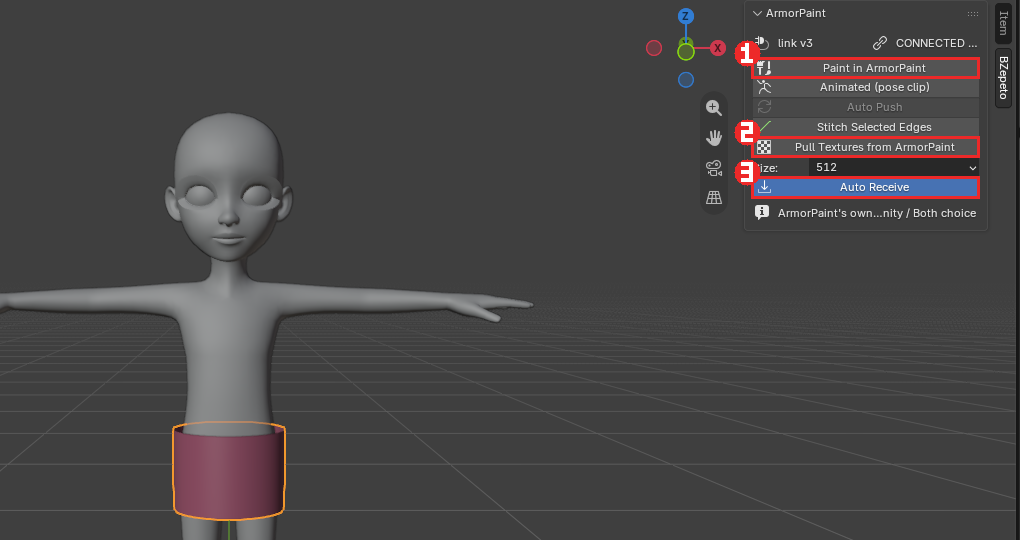Click the green Y axis gizmo circle
The image size is (1020, 540).
(686, 51)
